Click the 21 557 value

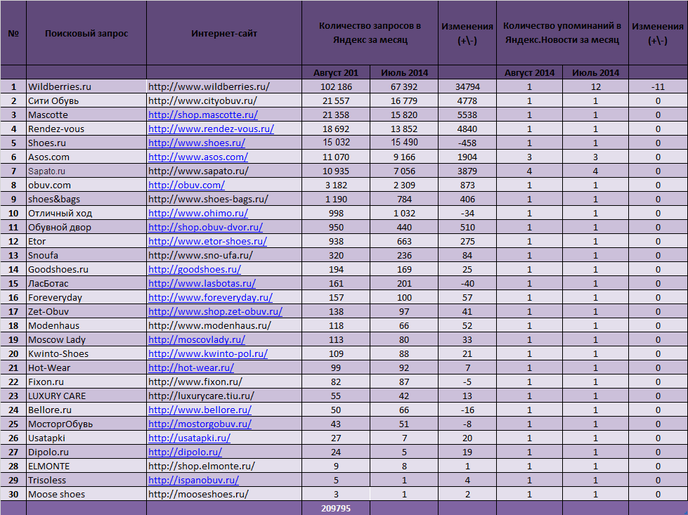[x=336, y=101]
